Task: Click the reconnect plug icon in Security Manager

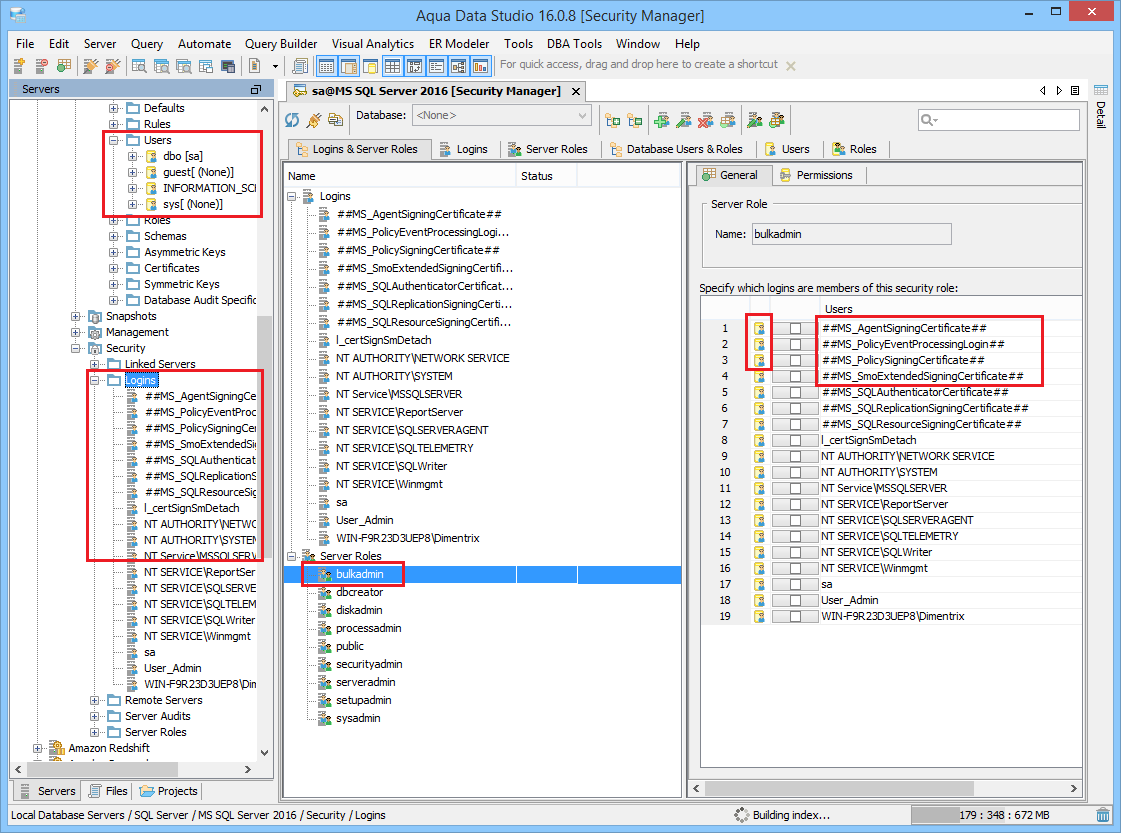Action: [x=314, y=120]
